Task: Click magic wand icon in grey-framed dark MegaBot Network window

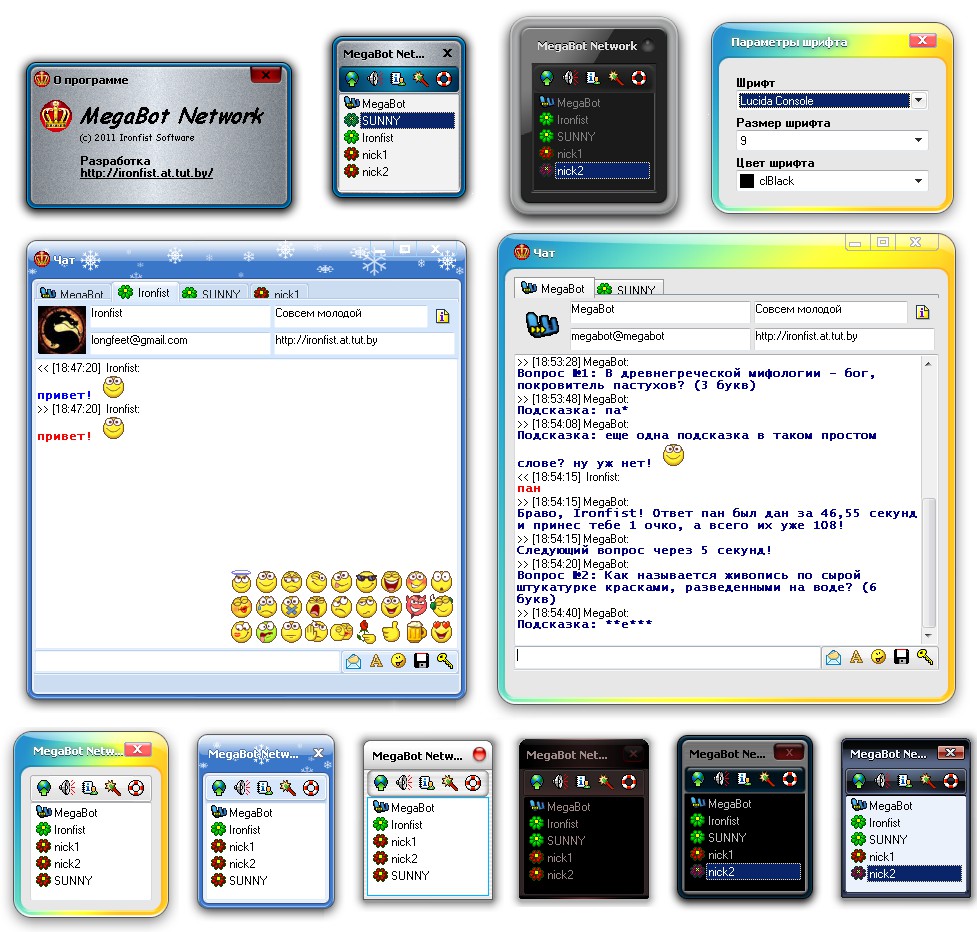Action: (616, 78)
